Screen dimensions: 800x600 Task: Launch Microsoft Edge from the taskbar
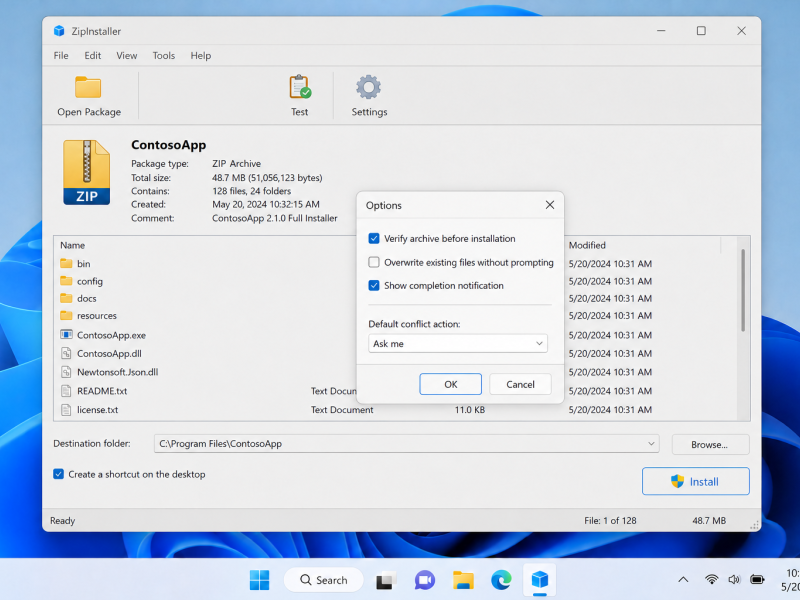pyautogui.click(x=502, y=580)
